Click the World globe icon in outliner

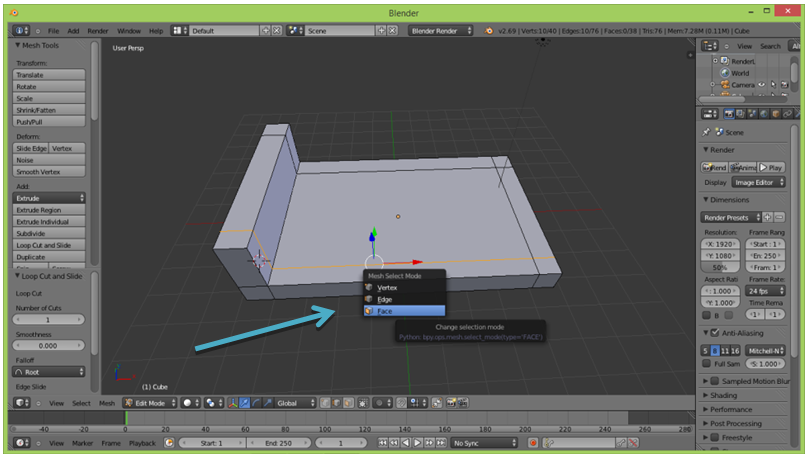724,73
